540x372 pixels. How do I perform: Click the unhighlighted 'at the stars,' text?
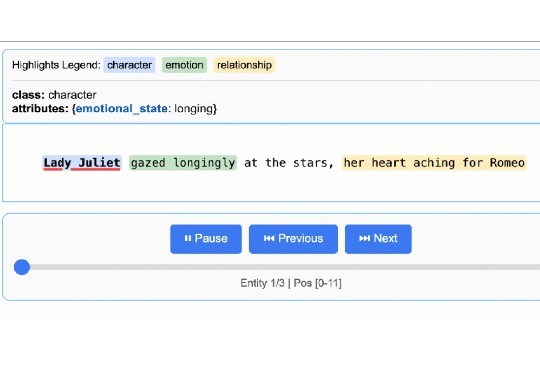tap(289, 163)
